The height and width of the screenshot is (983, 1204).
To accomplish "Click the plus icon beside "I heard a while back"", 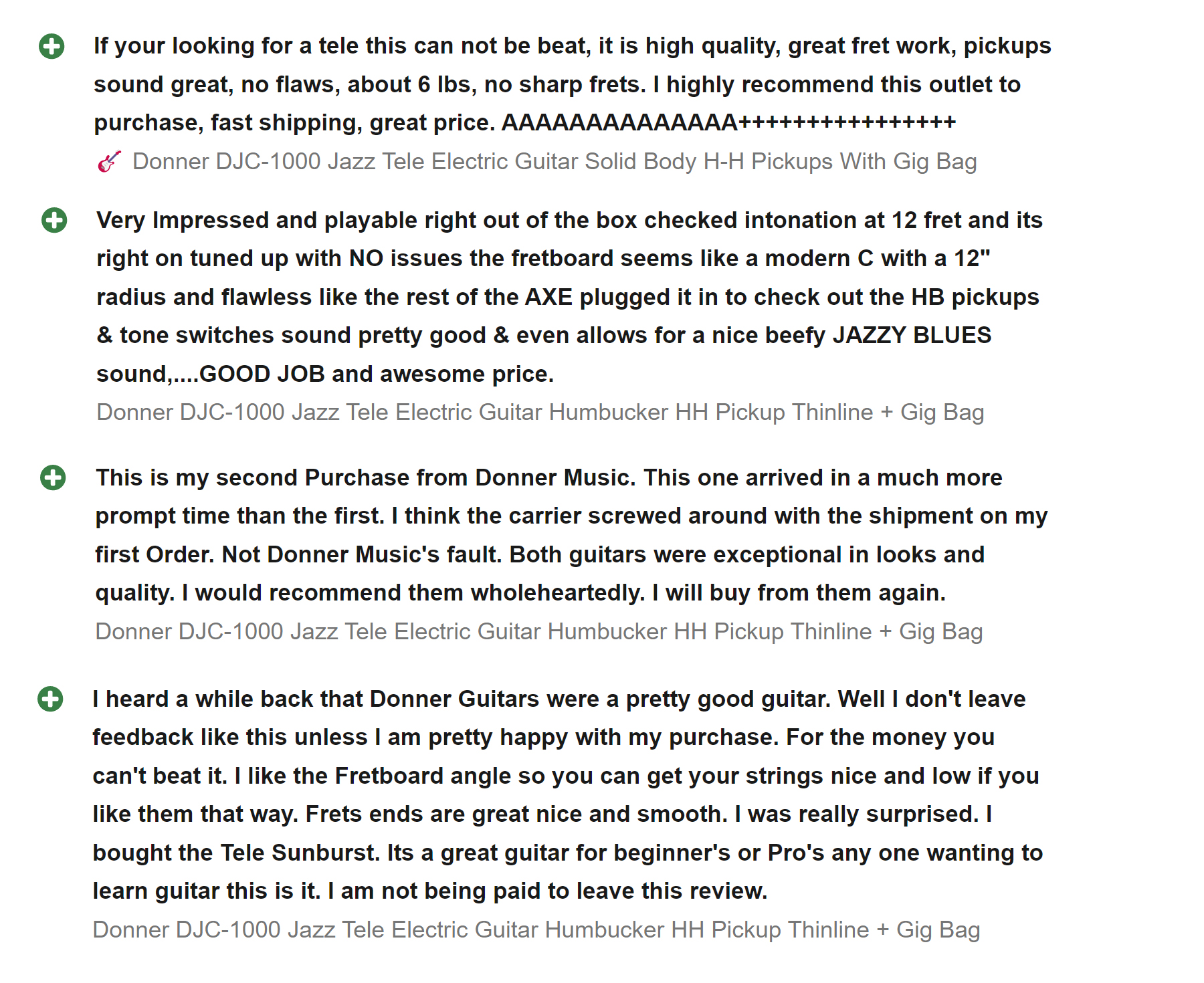I will tap(50, 699).
